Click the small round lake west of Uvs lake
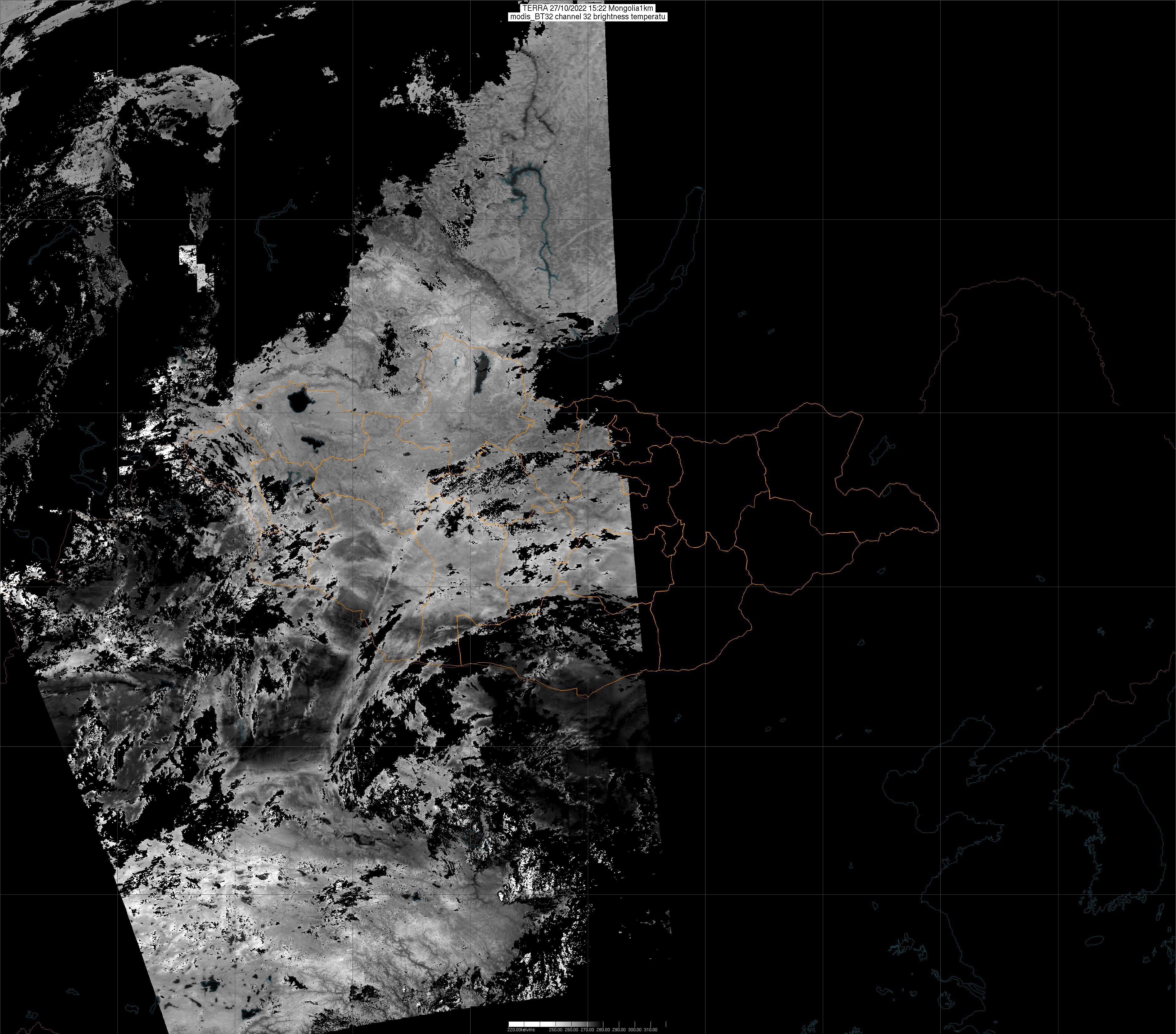 click(x=259, y=406)
